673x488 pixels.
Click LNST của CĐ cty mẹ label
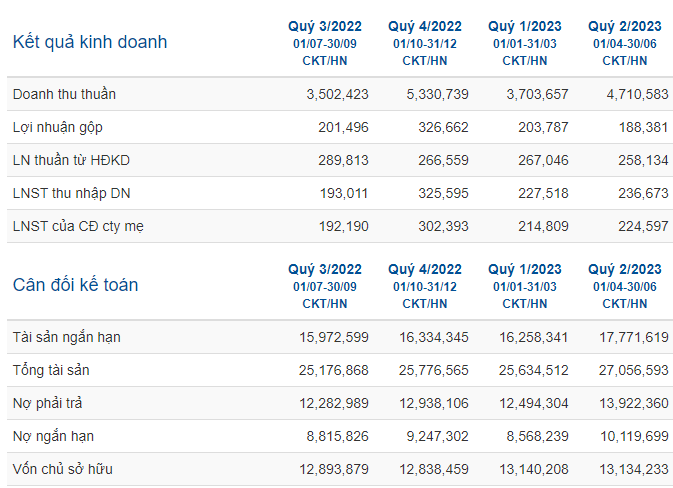78,226
